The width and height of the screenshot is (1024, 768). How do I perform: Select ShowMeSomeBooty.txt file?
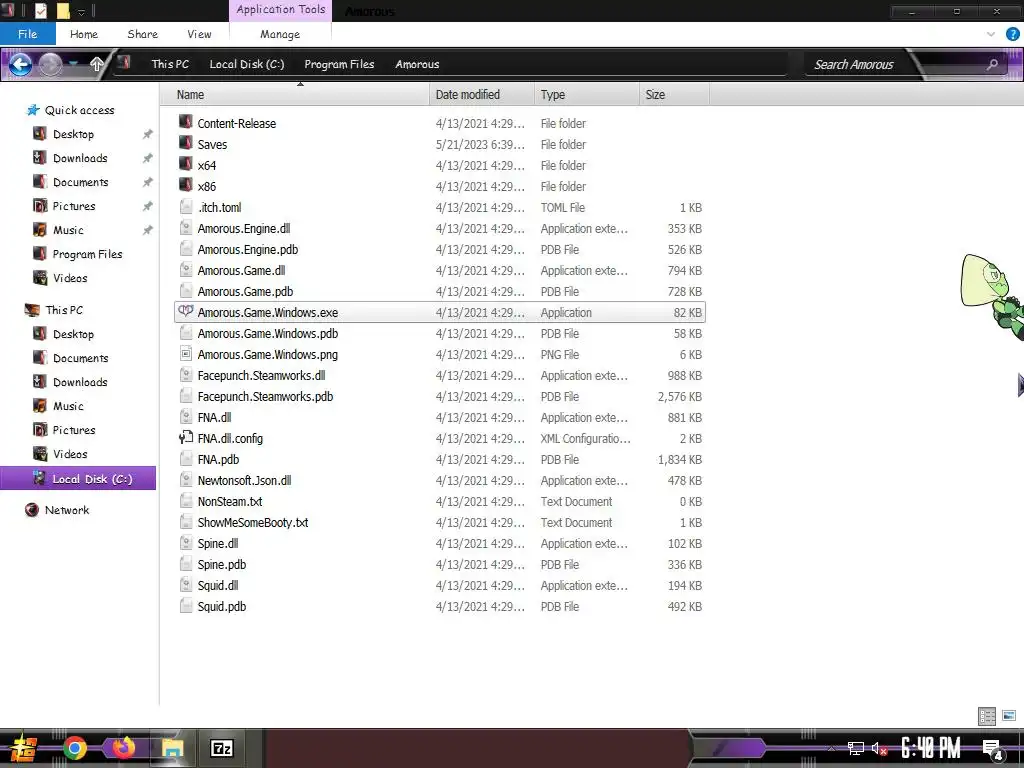(440, 522)
